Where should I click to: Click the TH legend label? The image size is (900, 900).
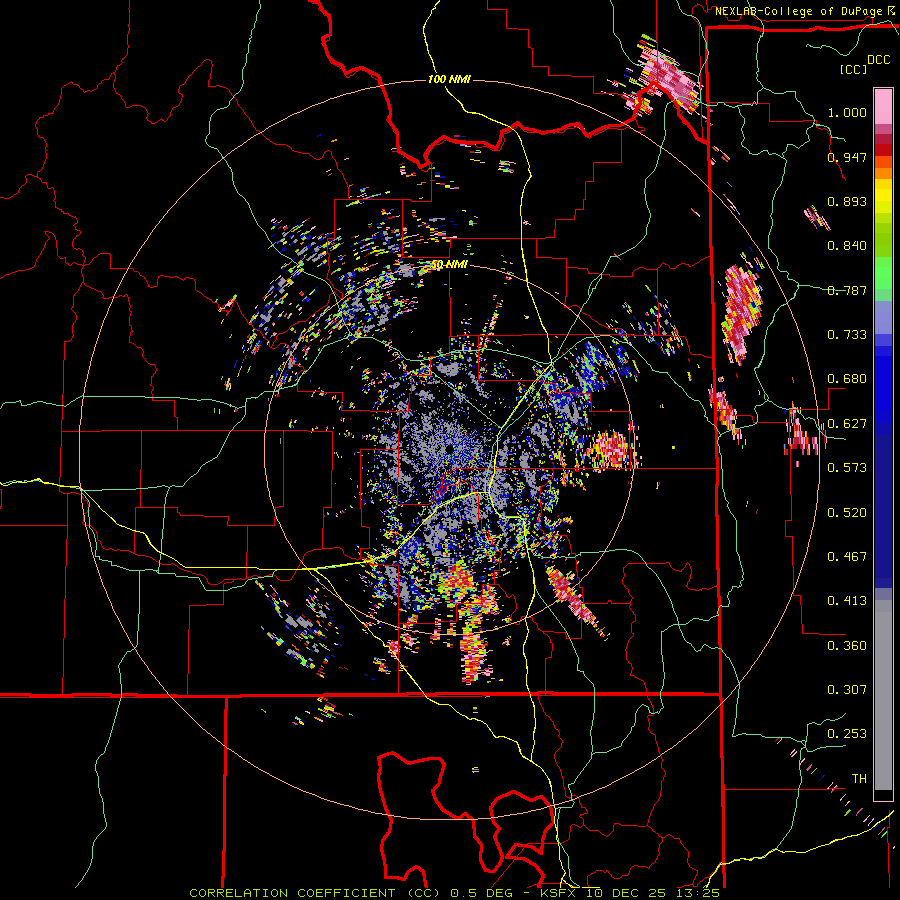pos(859,778)
